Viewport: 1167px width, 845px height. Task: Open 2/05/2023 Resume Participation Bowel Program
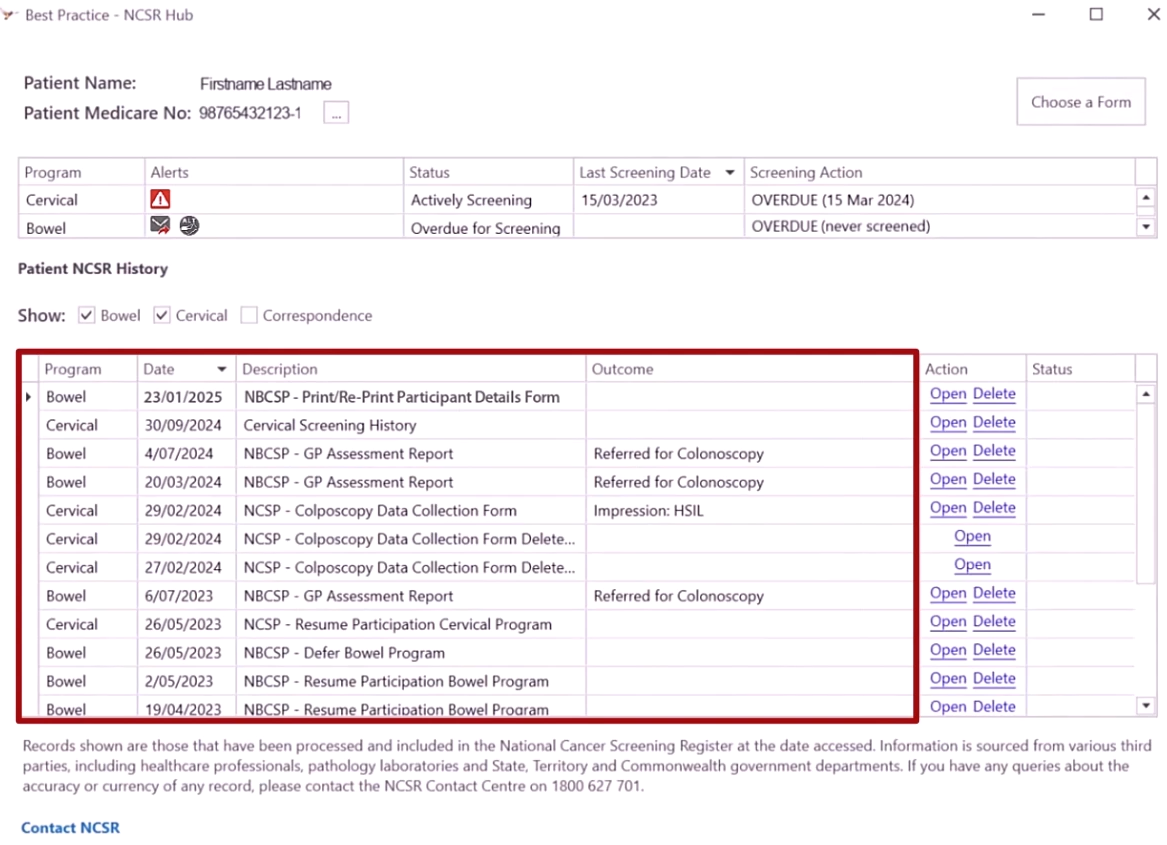point(948,678)
